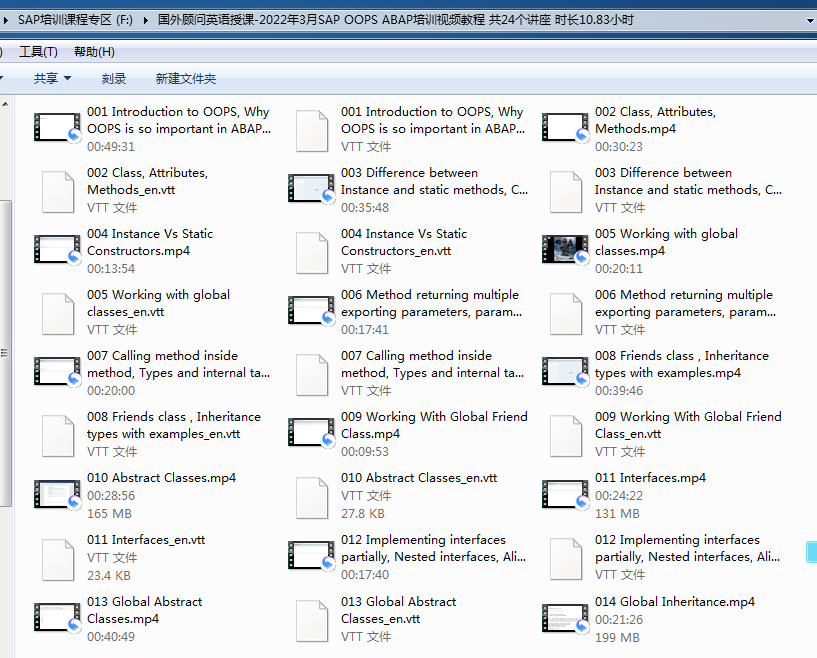Image resolution: width=817 pixels, height=658 pixels.
Task: Select the 003 Difference between Instance VTT file icon
Action: pos(566,192)
